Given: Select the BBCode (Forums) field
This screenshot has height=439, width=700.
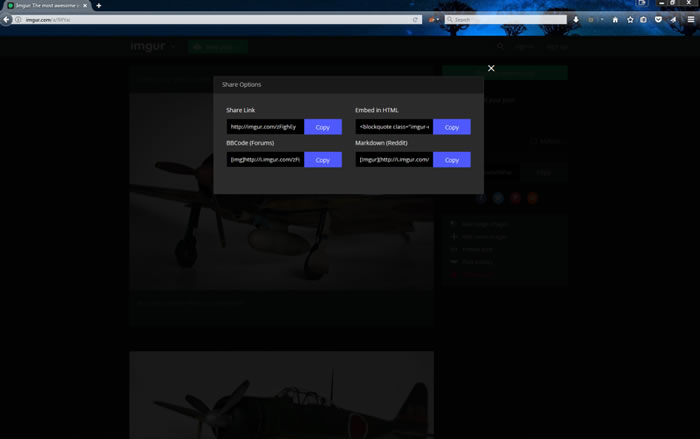Looking at the screenshot, I should 265,159.
